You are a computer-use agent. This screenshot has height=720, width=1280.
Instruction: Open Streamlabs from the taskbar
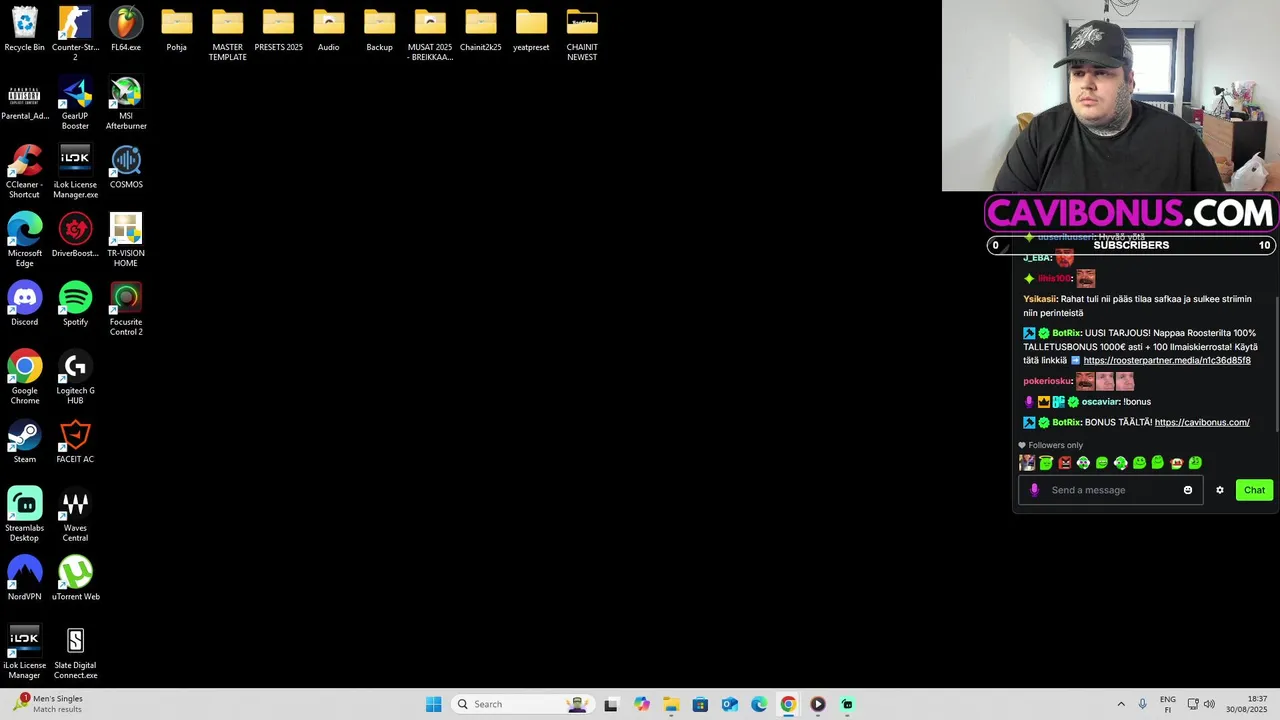click(x=847, y=704)
